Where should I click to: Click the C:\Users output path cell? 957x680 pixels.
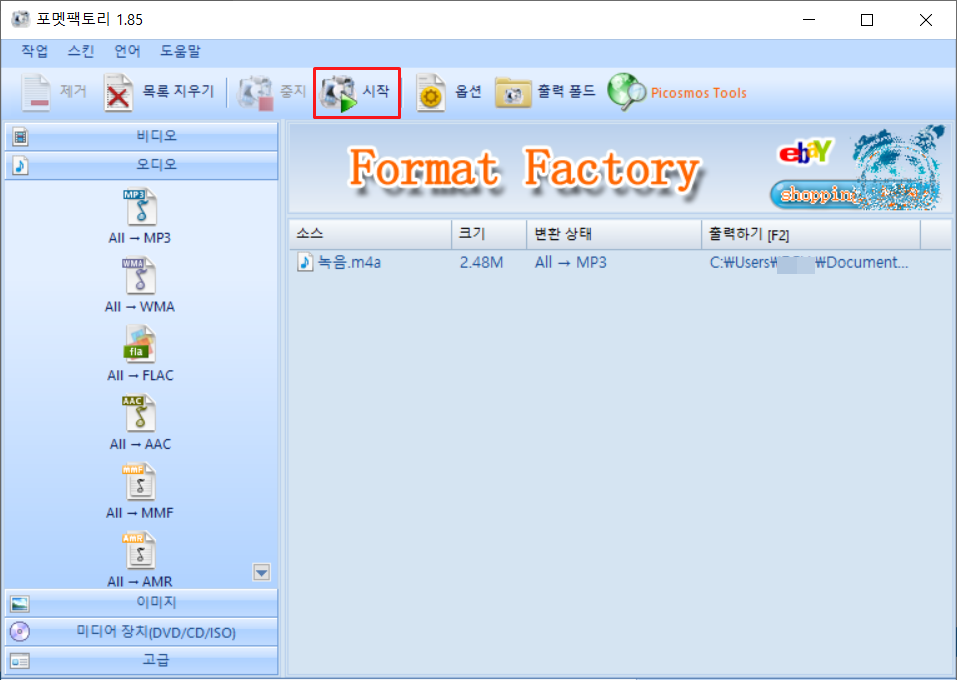(809, 262)
